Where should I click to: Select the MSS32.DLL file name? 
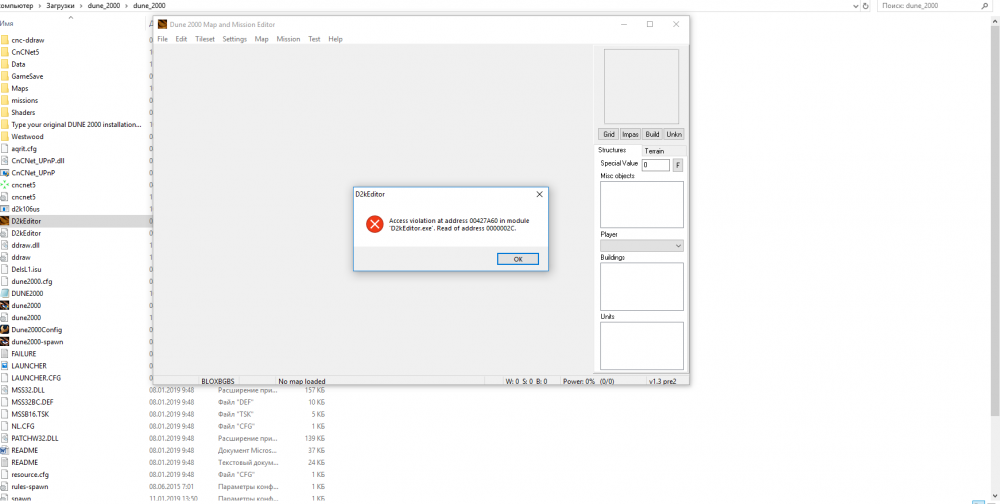(x=29, y=389)
